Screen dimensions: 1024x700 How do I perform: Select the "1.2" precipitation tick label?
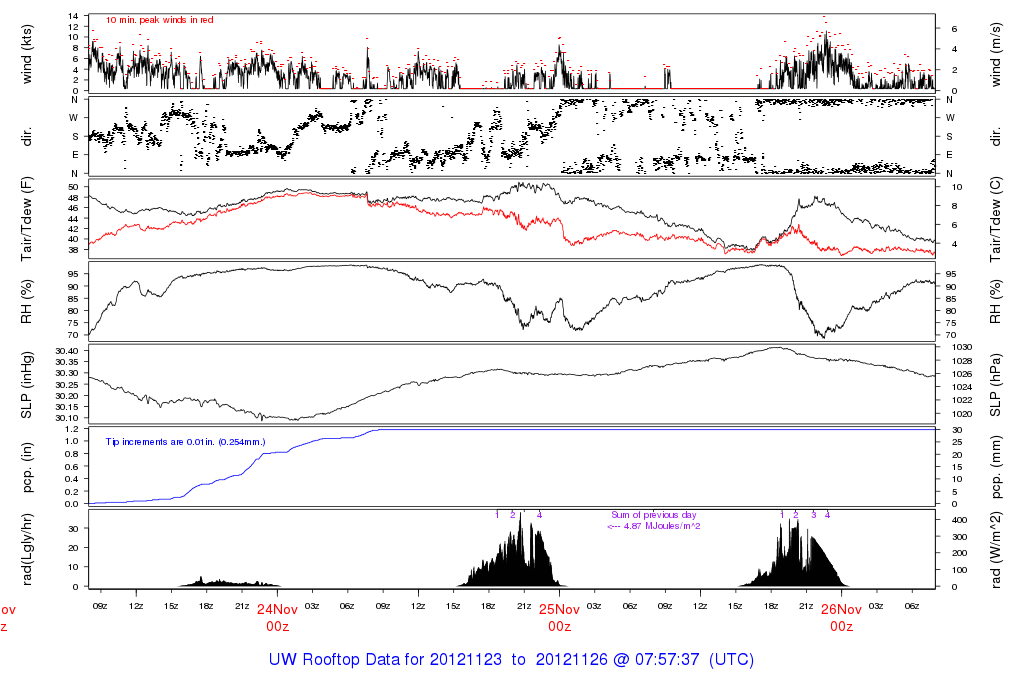click(72, 429)
